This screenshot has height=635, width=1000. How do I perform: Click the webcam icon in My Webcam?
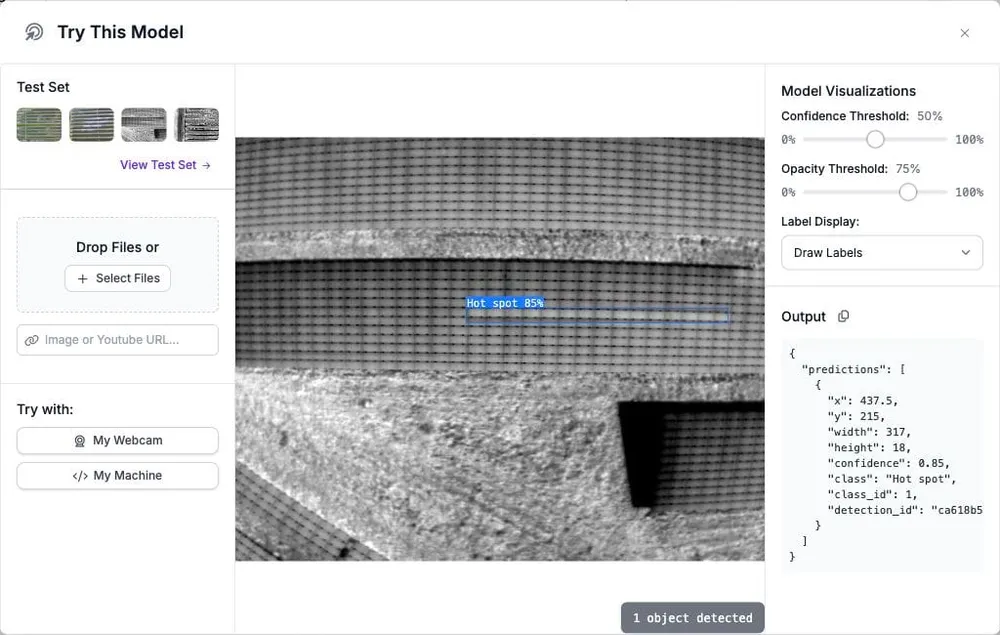click(x=80, y=441)
